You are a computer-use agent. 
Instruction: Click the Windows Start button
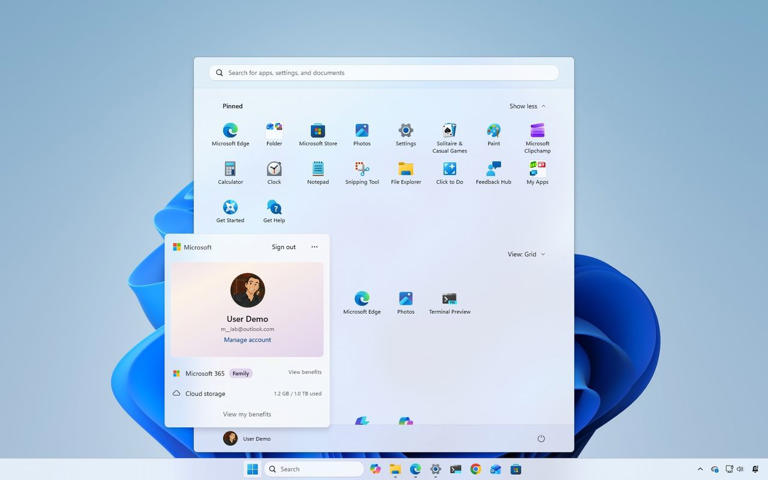(252, 469)
